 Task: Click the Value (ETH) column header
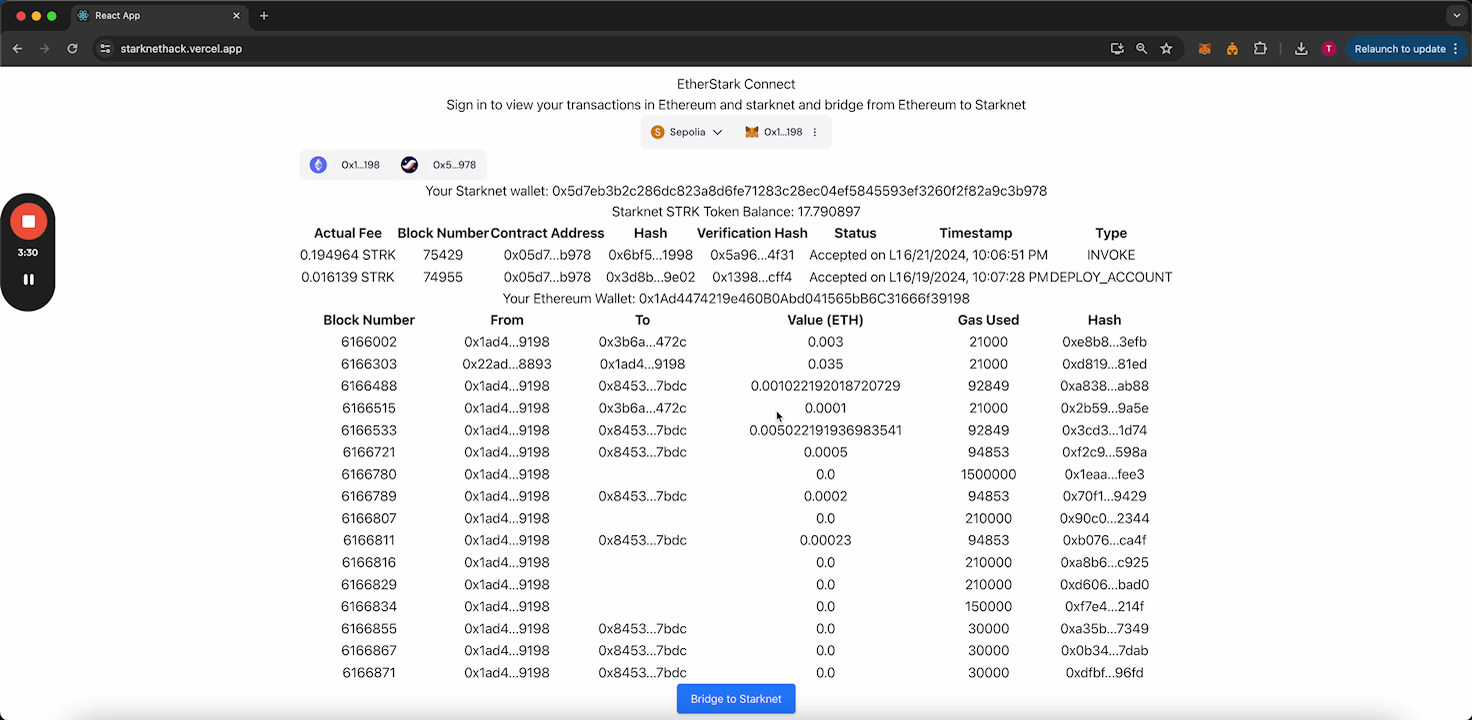click(825, 320)
